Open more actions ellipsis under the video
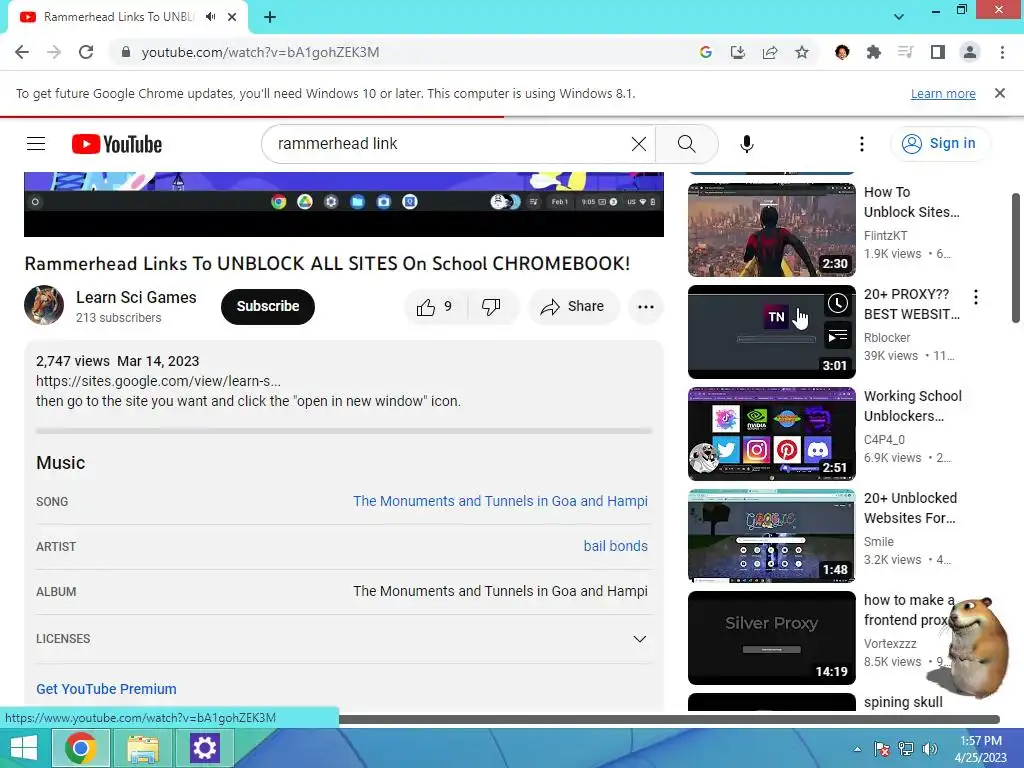Viewport: 1024px width, 768px height. (646, 307)
